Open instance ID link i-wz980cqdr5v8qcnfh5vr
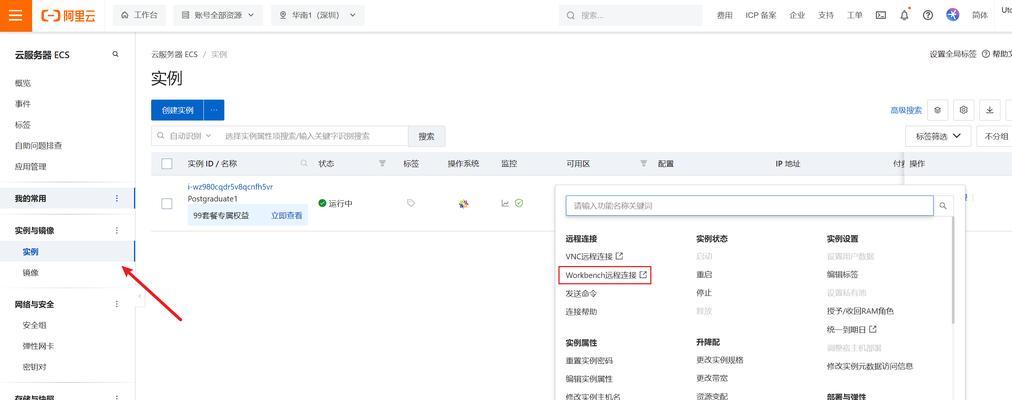This screenshot has height=400, width=1012. 230,187
